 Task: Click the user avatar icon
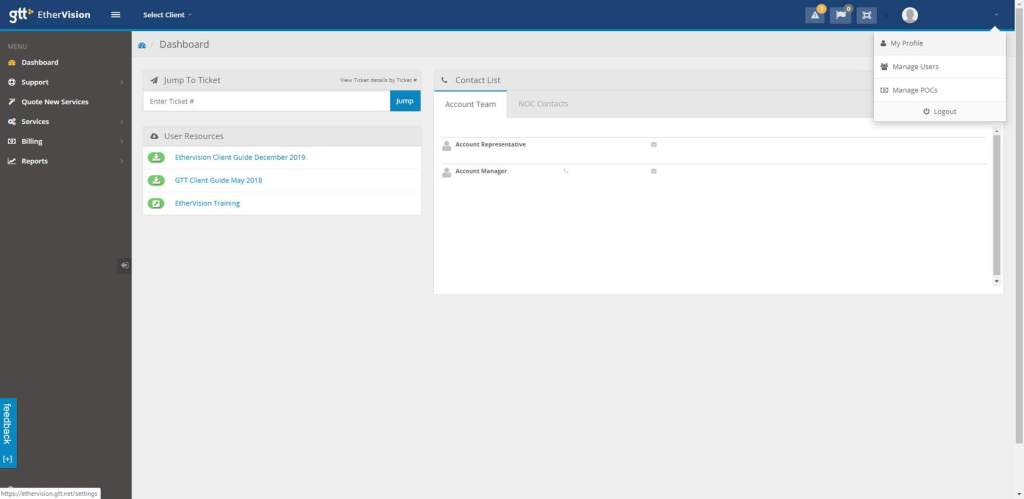(910, 15)
